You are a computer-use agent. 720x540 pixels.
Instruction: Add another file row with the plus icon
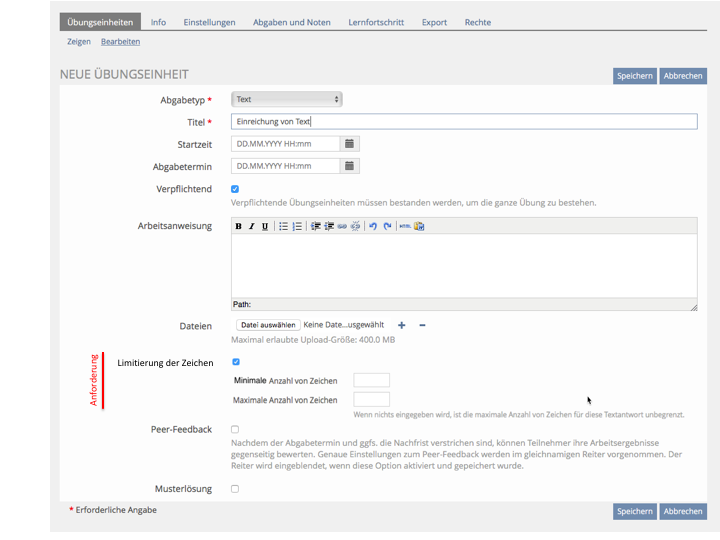(x=402, y=325)
